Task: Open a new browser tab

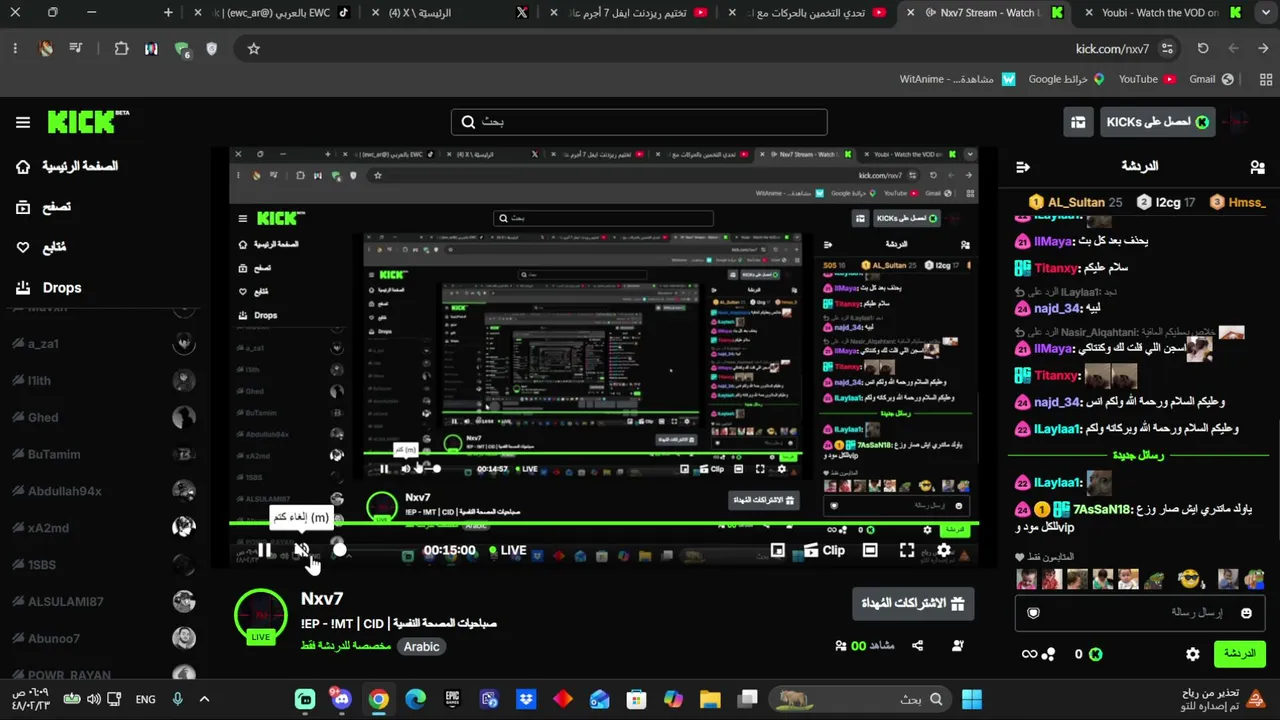Action: pos(168,13)
